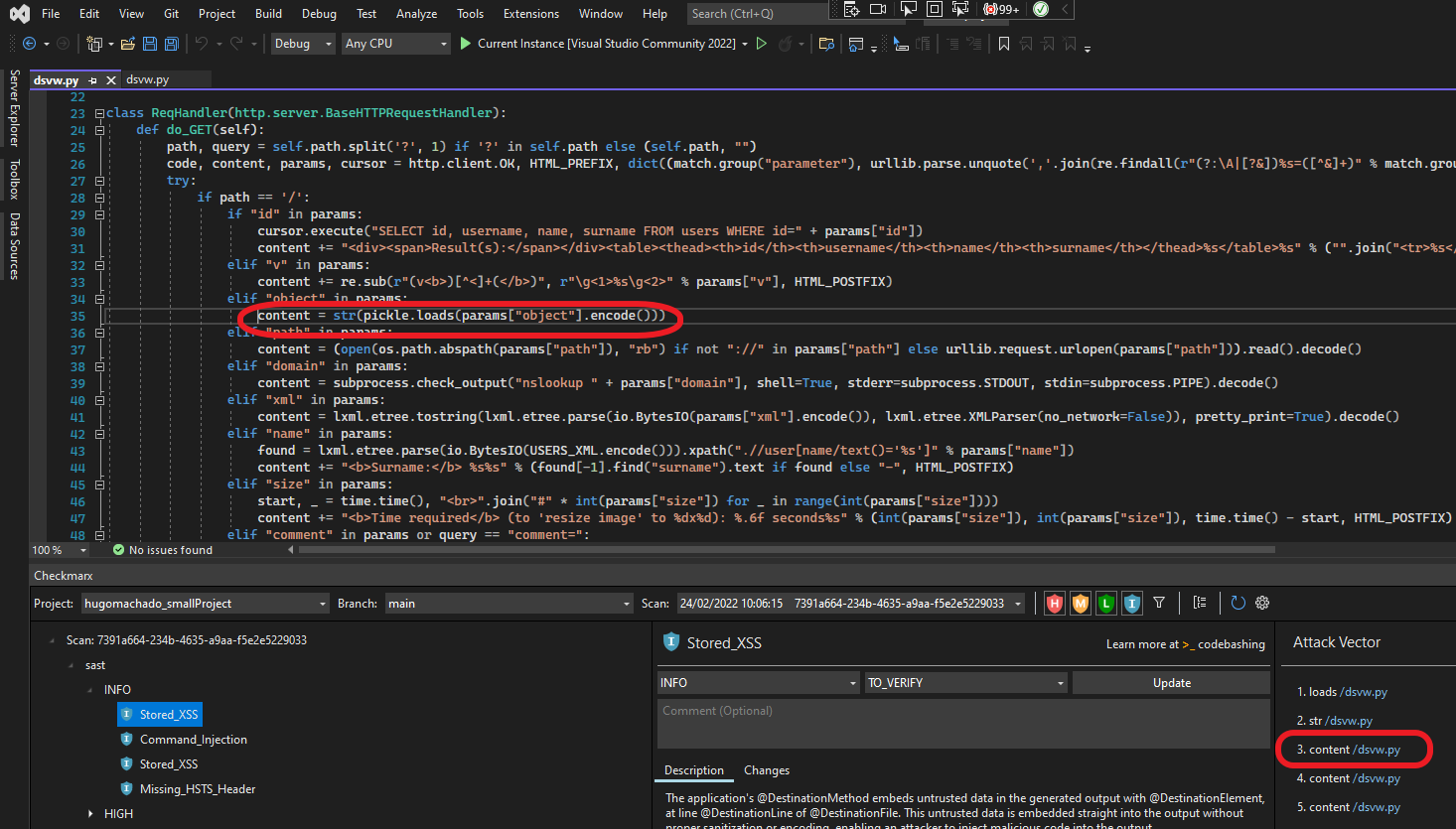Click the Checkmarx filter funnel icon
This screenshot has height=829, width=1456.
[x=1159, y=603]
